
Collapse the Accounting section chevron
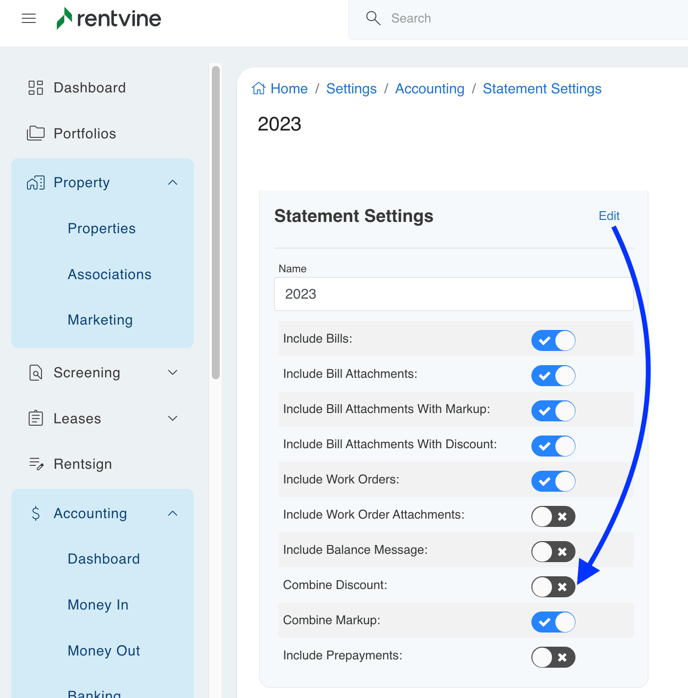[172, 514]
